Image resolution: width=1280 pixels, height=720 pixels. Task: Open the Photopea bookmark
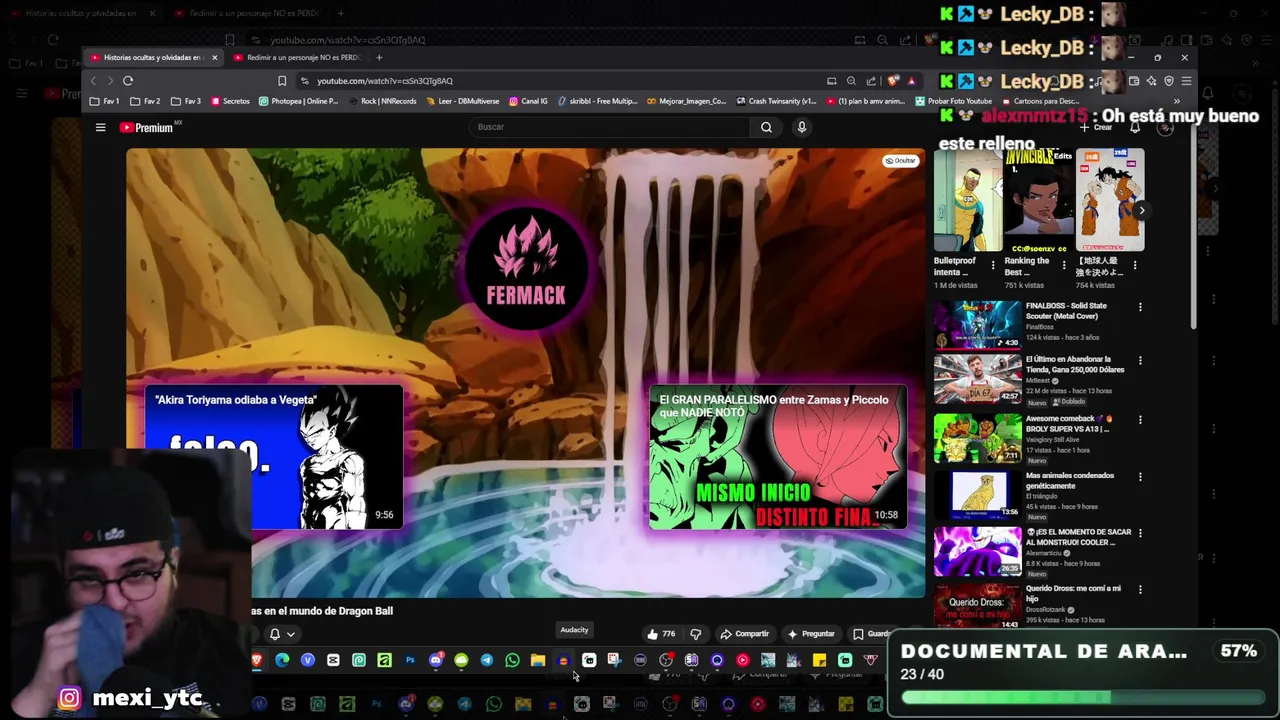tap(298, 101)
